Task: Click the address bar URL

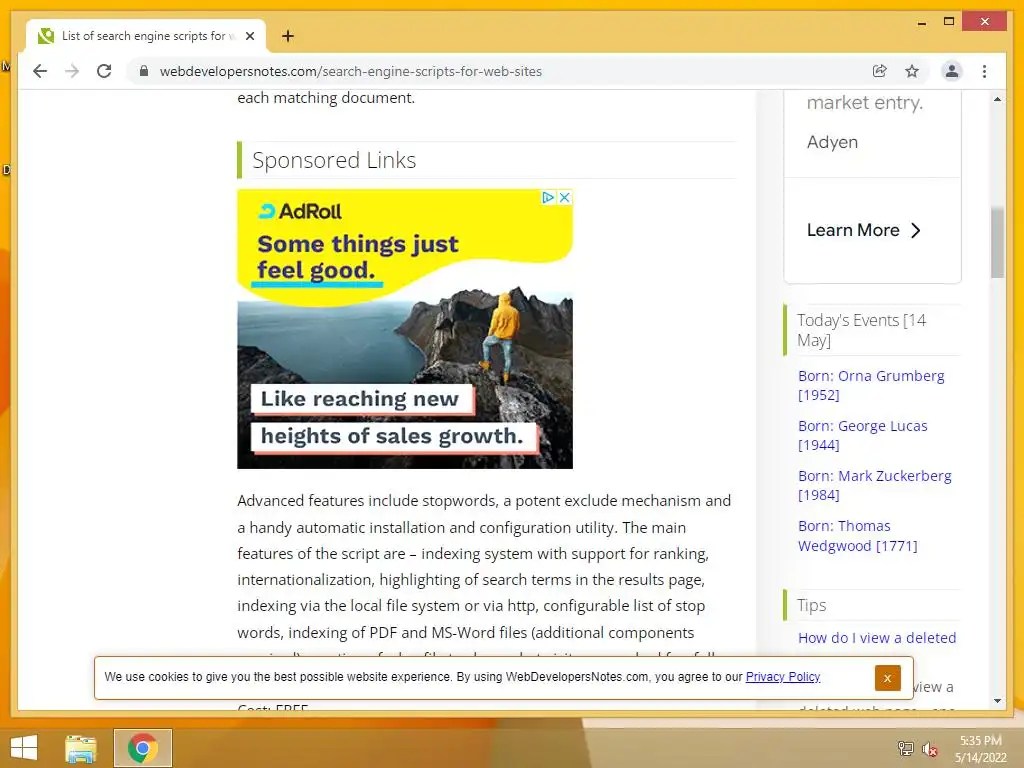Action: pos(351,71)
